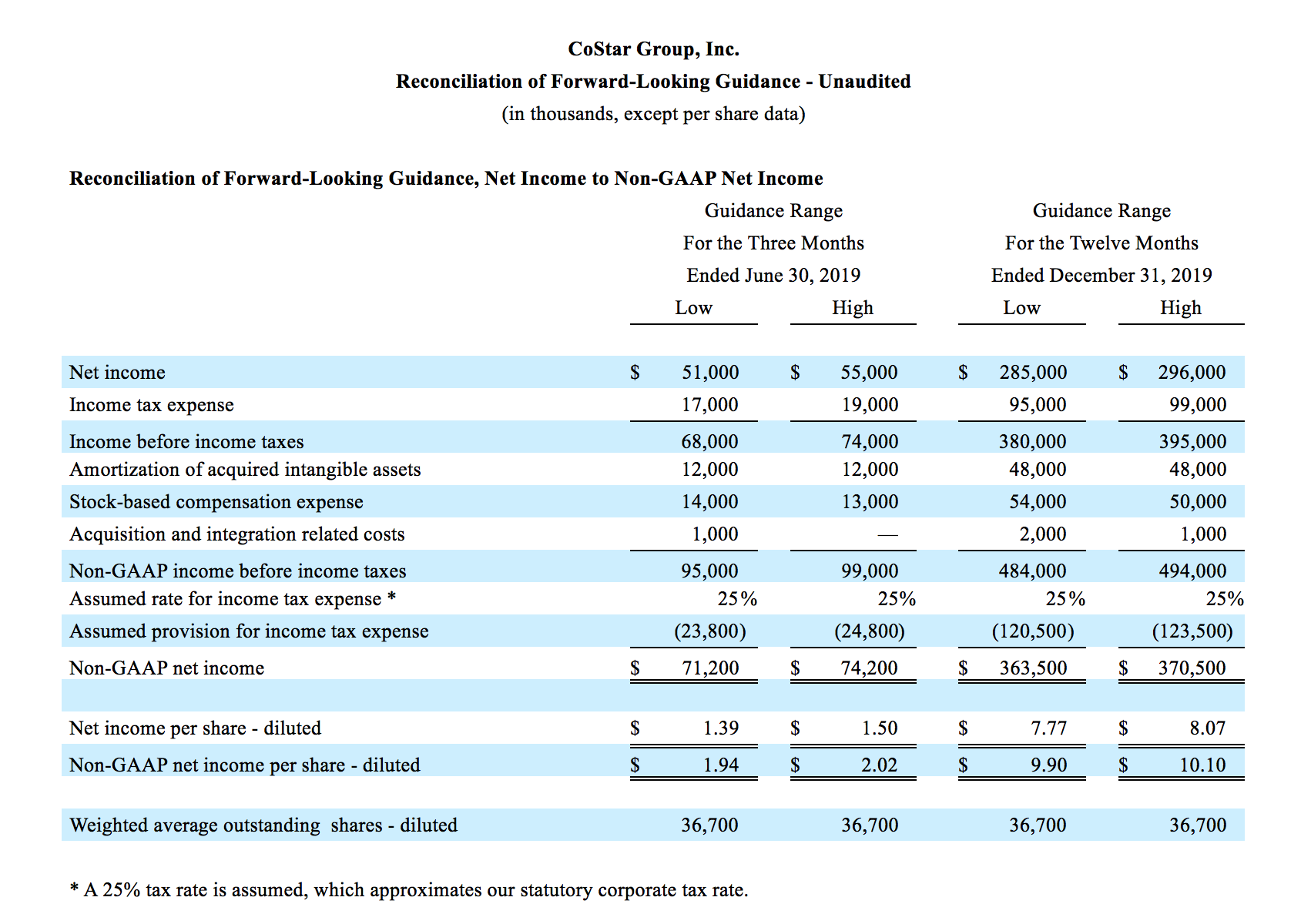Select the 'Net income' row label

(117, 373)
